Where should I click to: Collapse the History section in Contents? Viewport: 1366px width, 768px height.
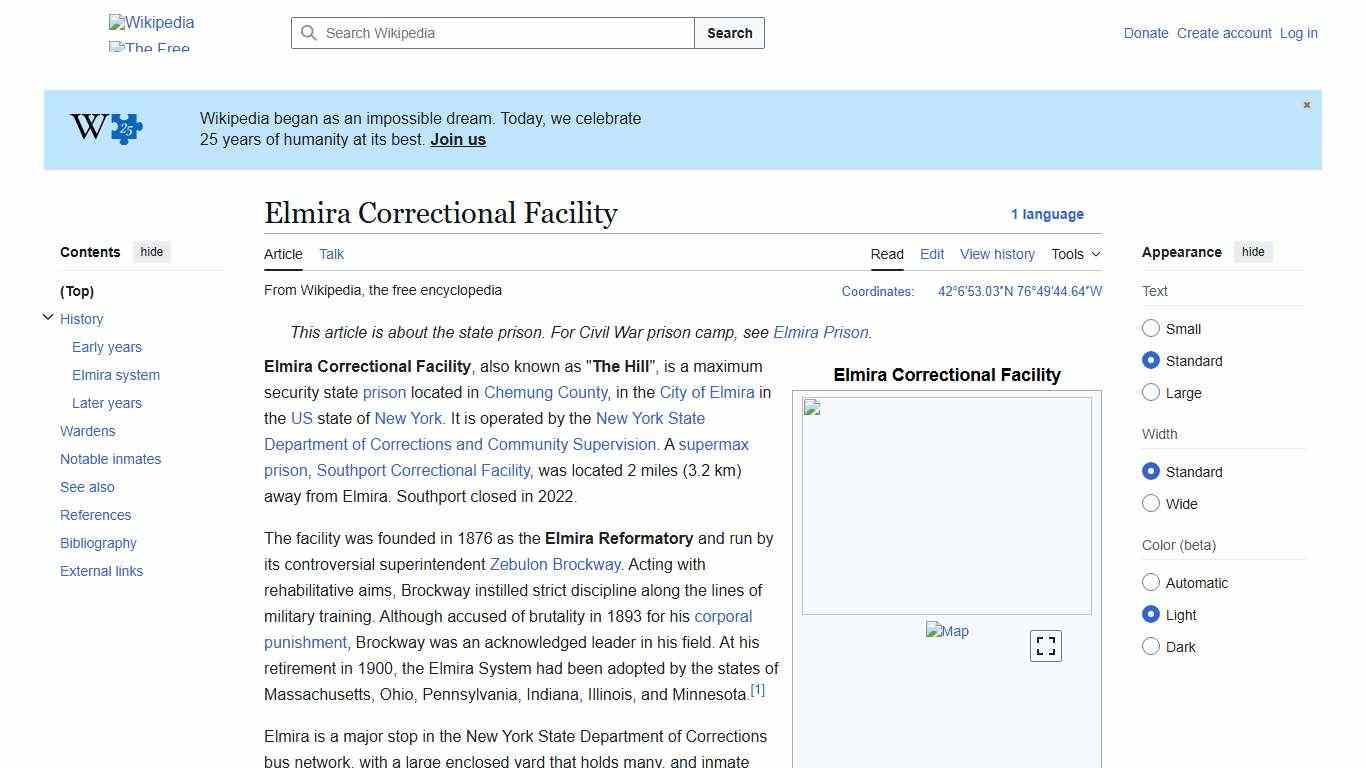48,316
